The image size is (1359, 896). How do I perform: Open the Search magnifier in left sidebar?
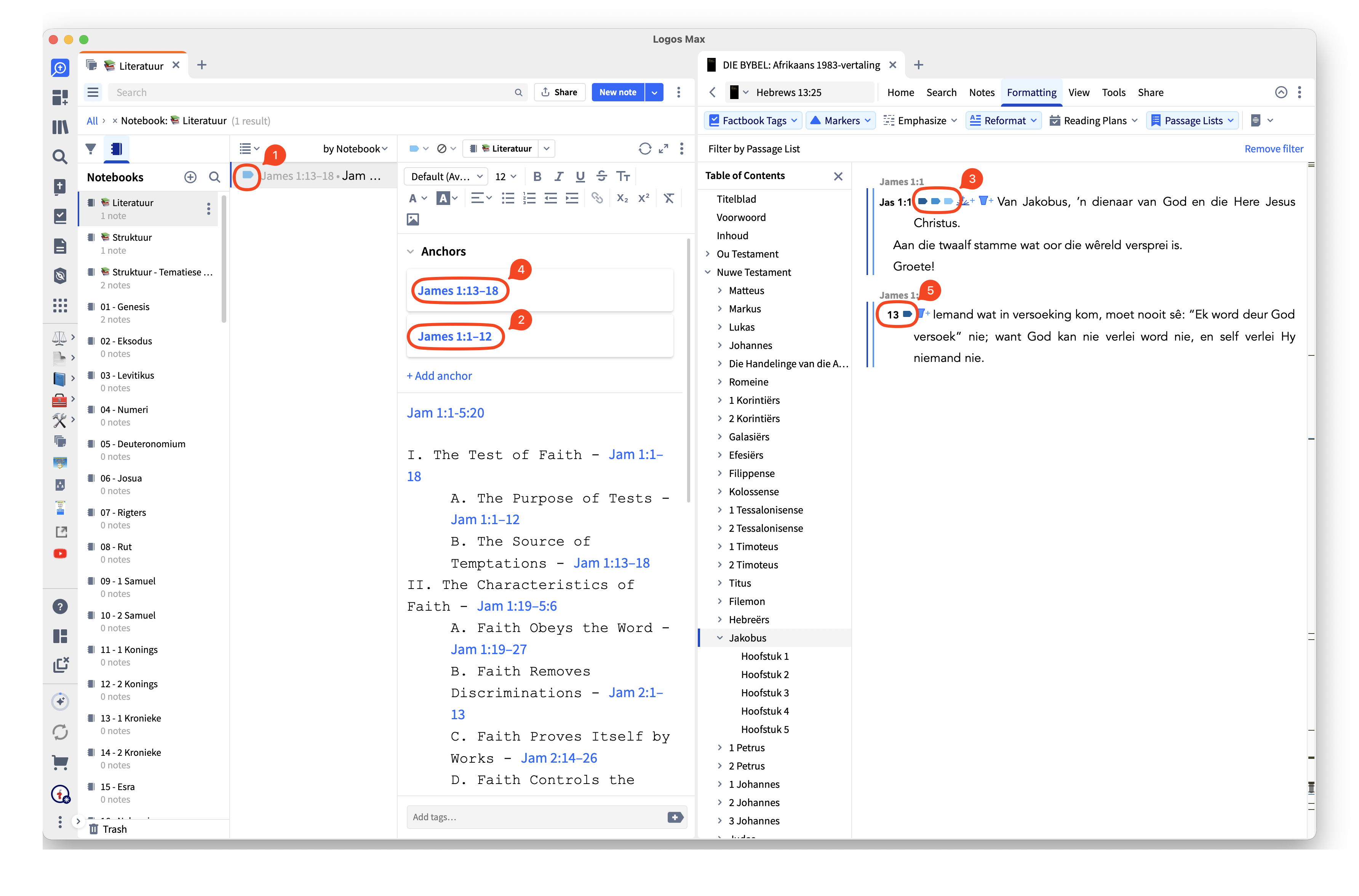click(x=60, y=157)
